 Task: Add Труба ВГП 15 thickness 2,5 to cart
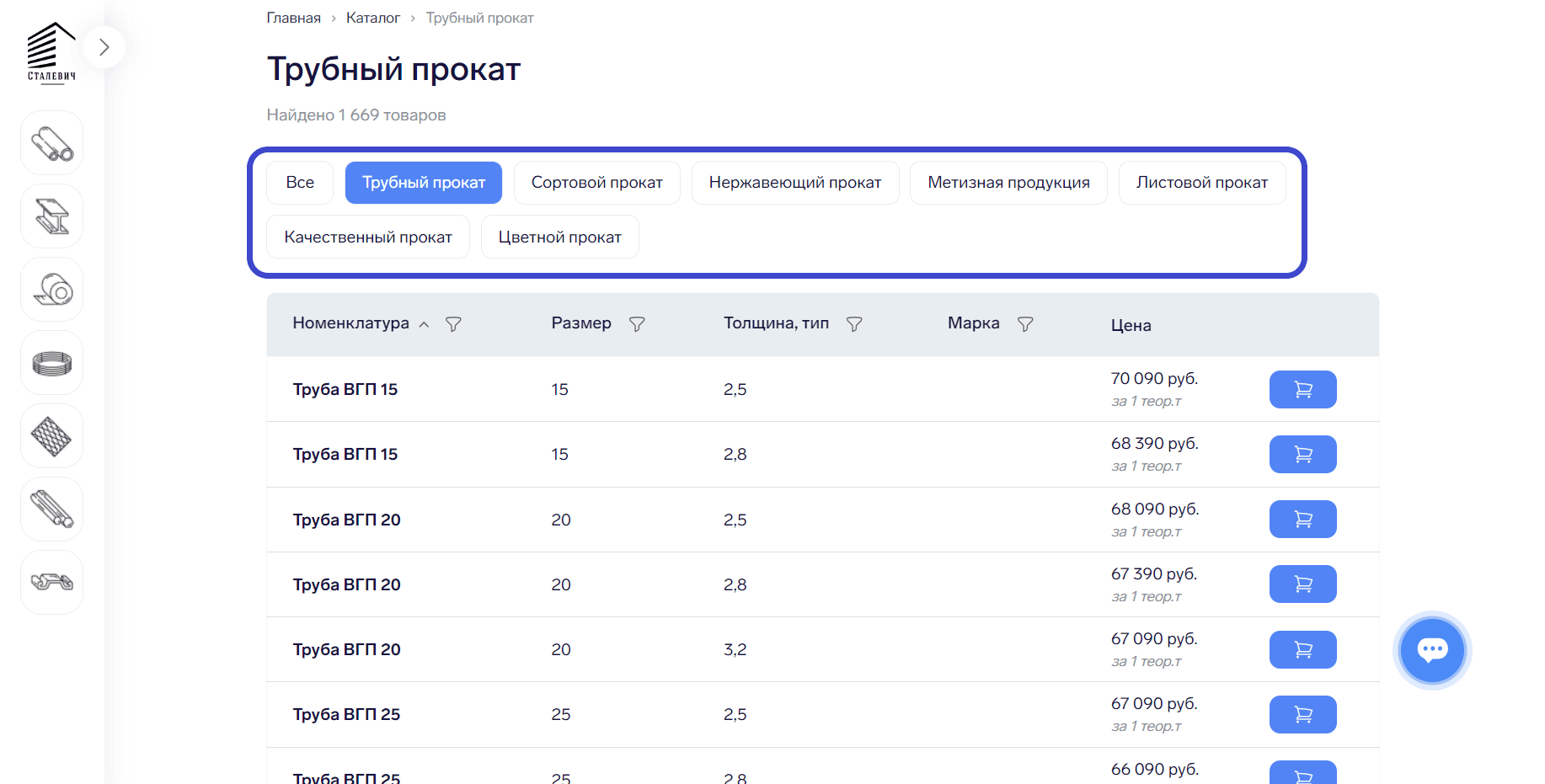[x=1303, y=389]
